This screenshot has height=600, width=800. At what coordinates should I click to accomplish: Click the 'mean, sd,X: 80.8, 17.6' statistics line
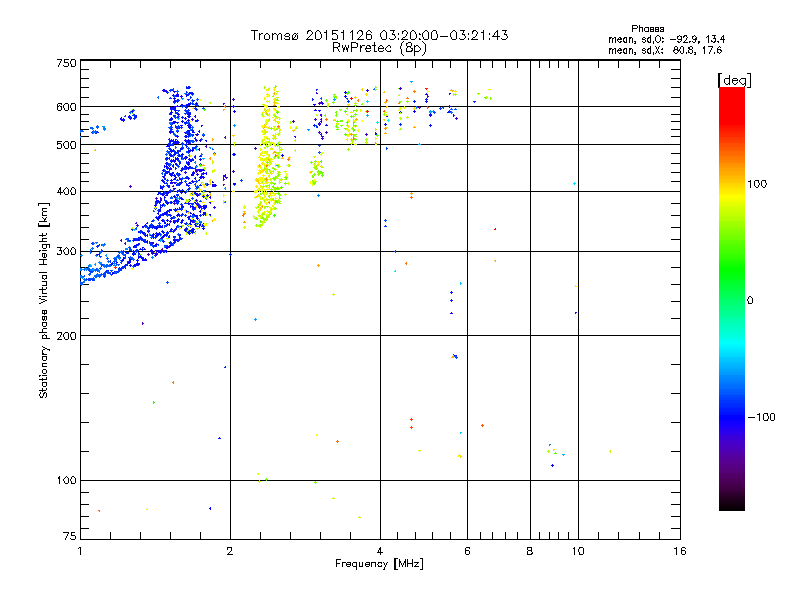click(665, 50)
